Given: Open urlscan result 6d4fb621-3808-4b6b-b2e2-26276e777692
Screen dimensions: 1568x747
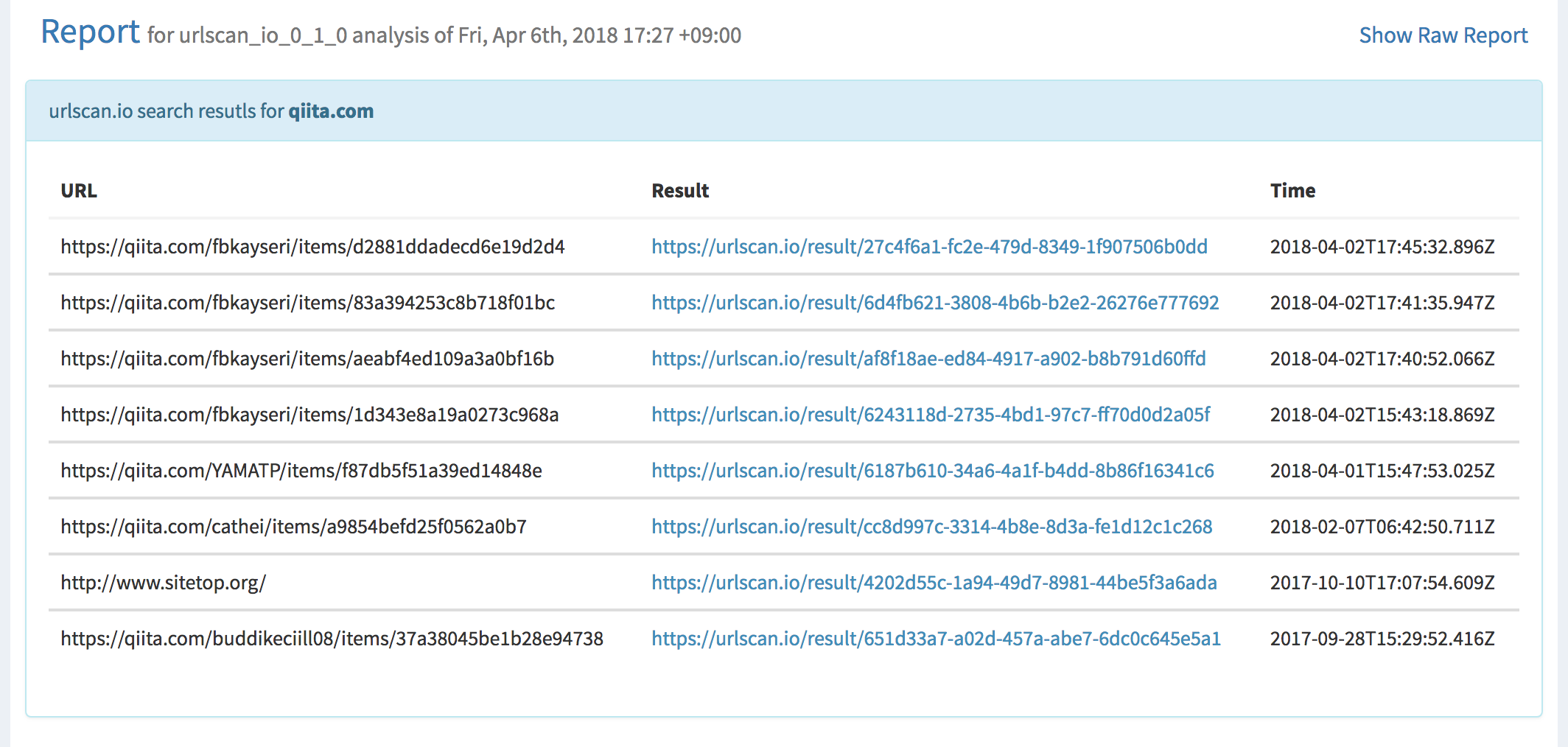Looking at the screenshot, I should 935,303.
